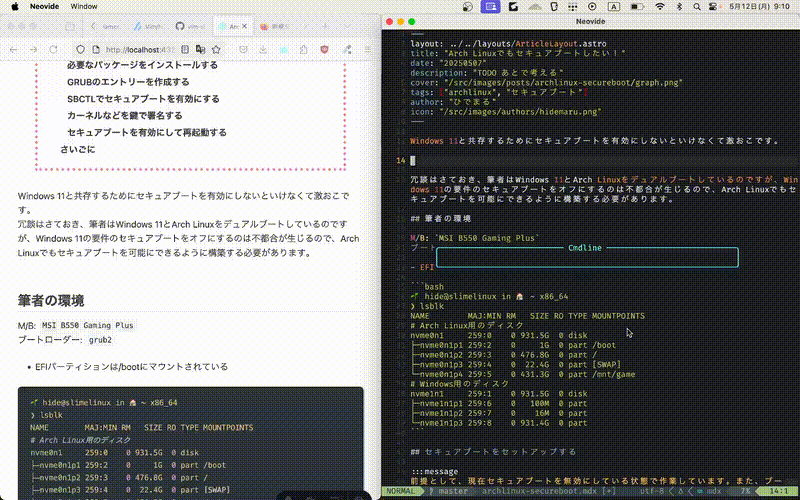Screen dimensions: 800x500
Task: Click the 'tags:' frontmatter line in Neovide
Action: [x=499, y=92]
